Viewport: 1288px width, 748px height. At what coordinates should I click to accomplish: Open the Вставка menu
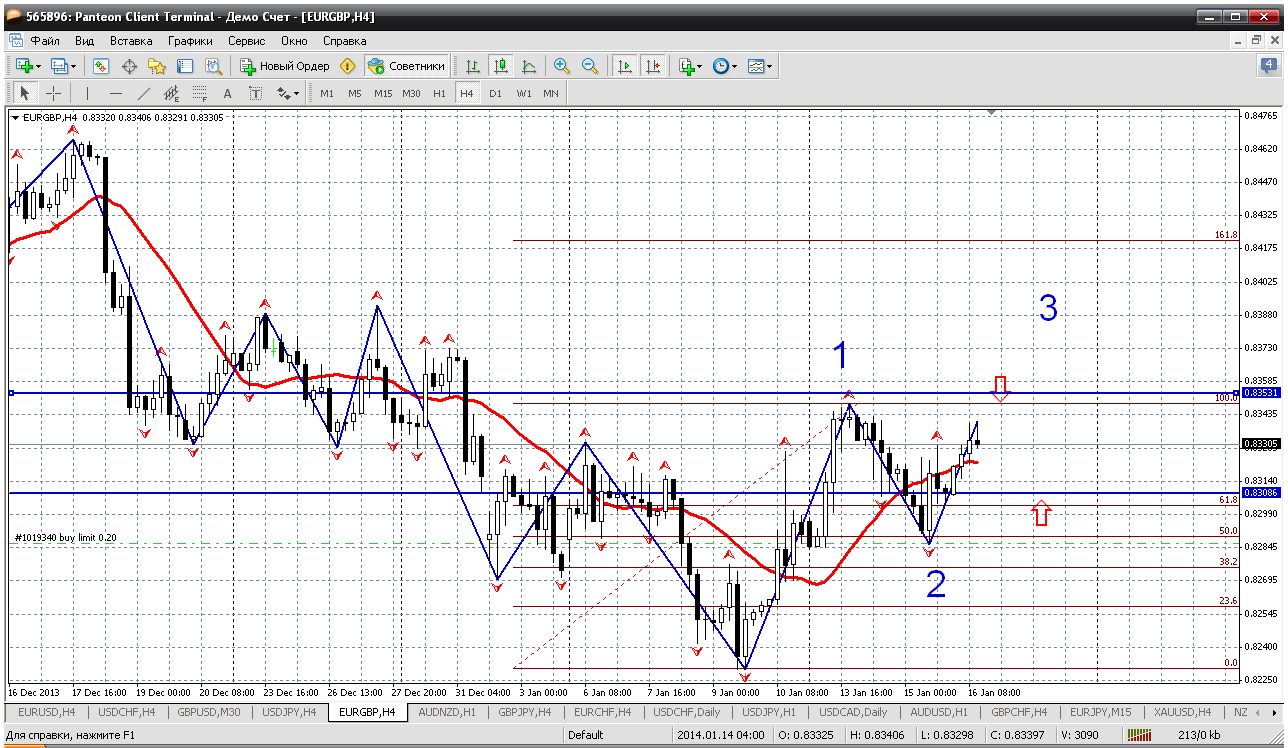pos(131,41)
